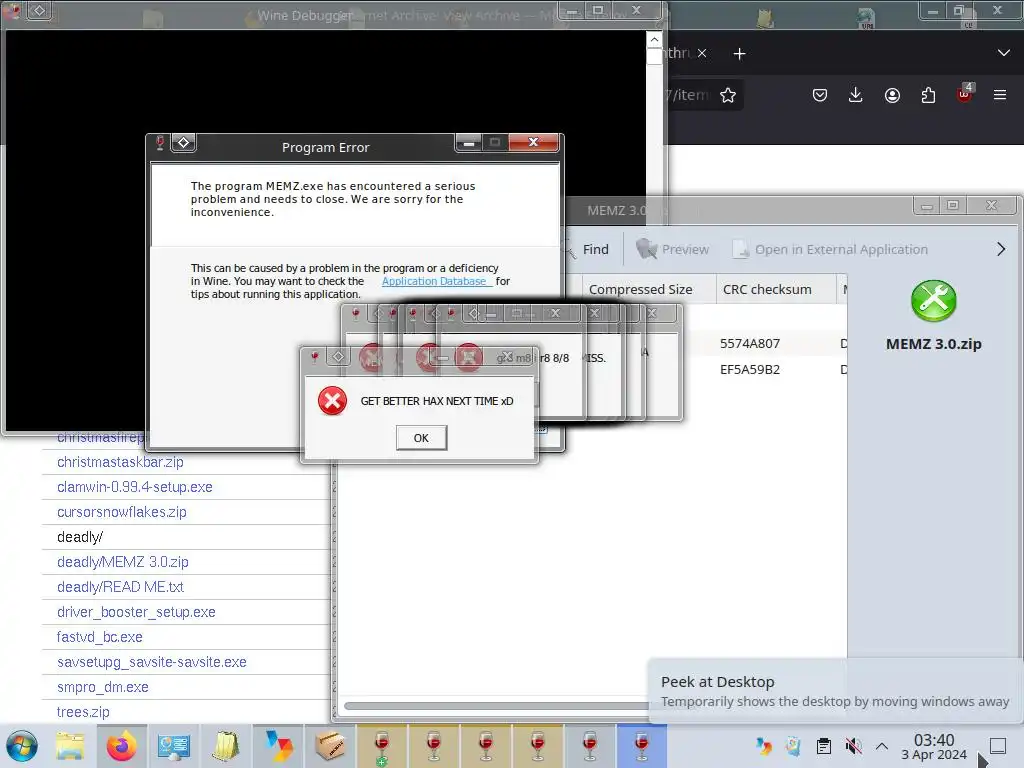
Task: Open the clamwin-0.99.4-setup.exe link
Action: (x=135, y=487)
